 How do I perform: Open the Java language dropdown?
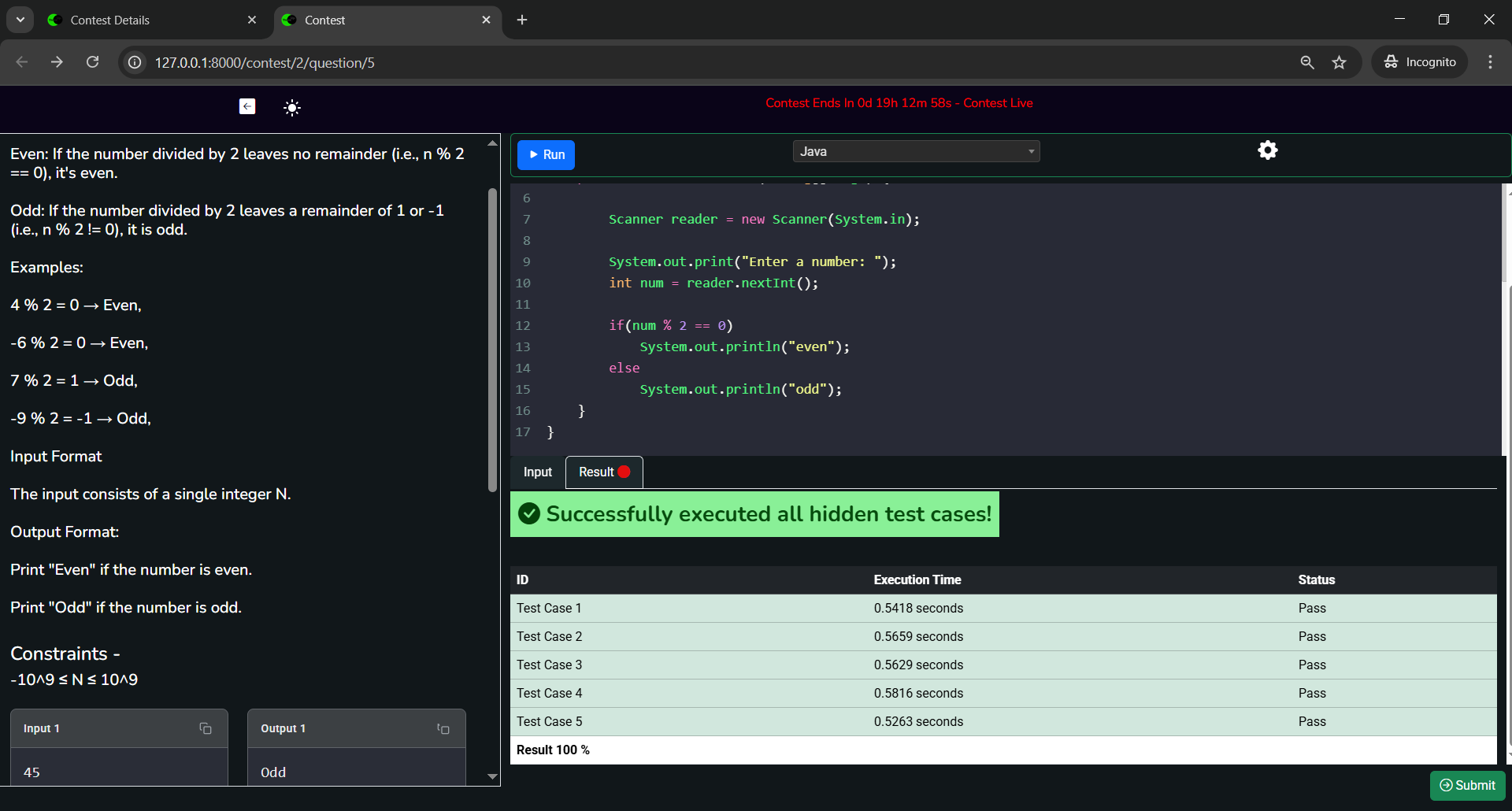coord(916,151)
